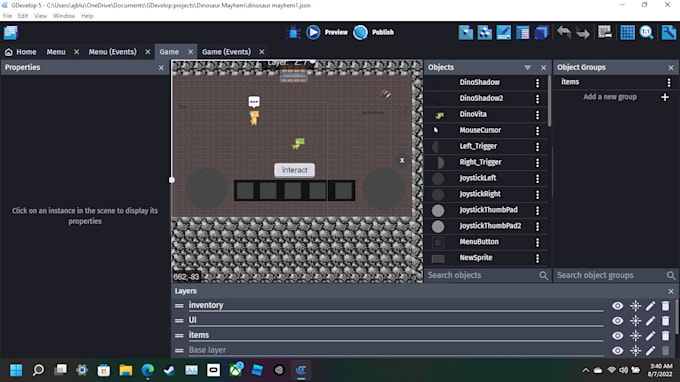Undo the last change

click(564, 33)
